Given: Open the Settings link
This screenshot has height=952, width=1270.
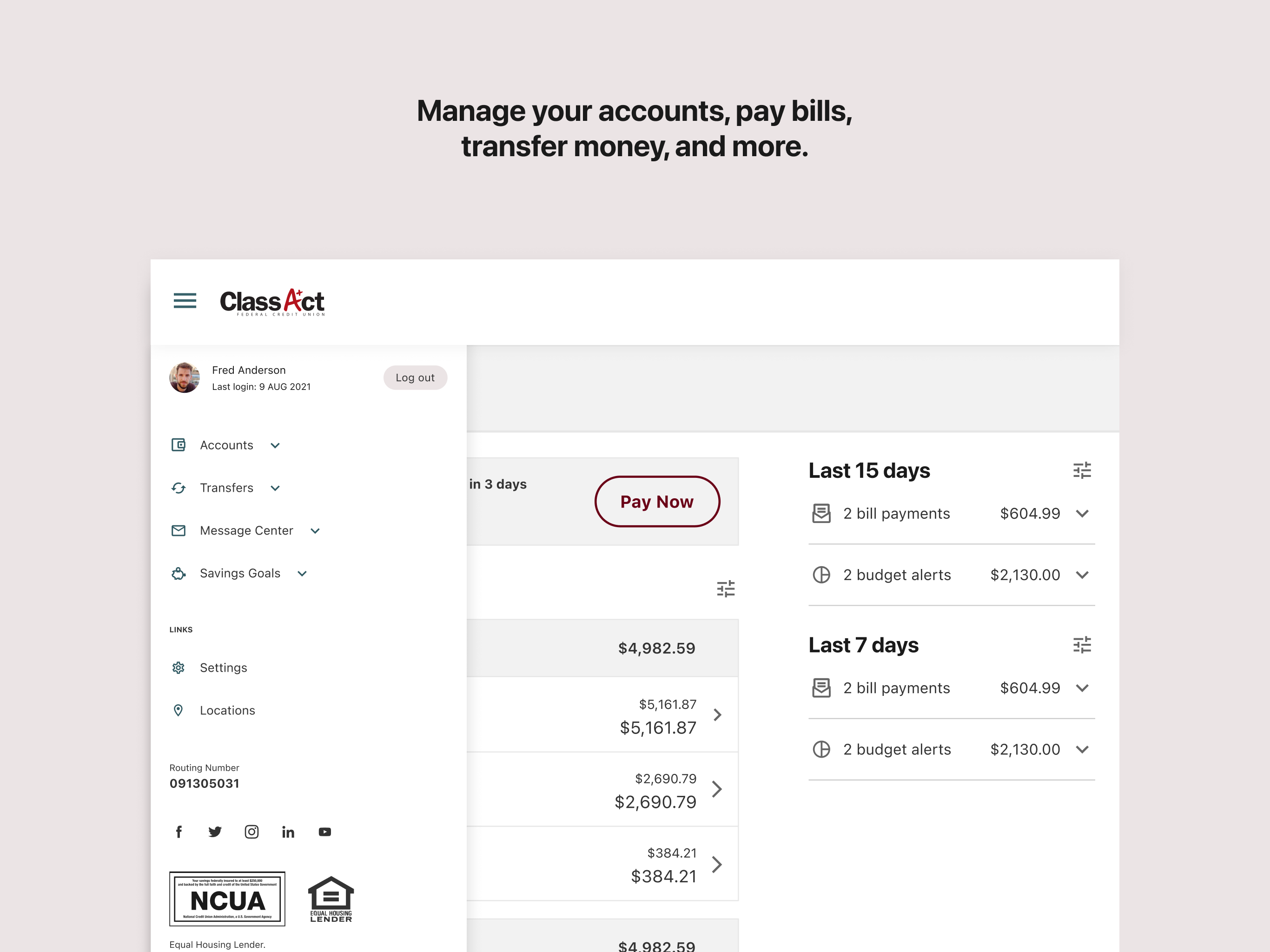Looking at the screenshot, I should (x=223, y=668).
